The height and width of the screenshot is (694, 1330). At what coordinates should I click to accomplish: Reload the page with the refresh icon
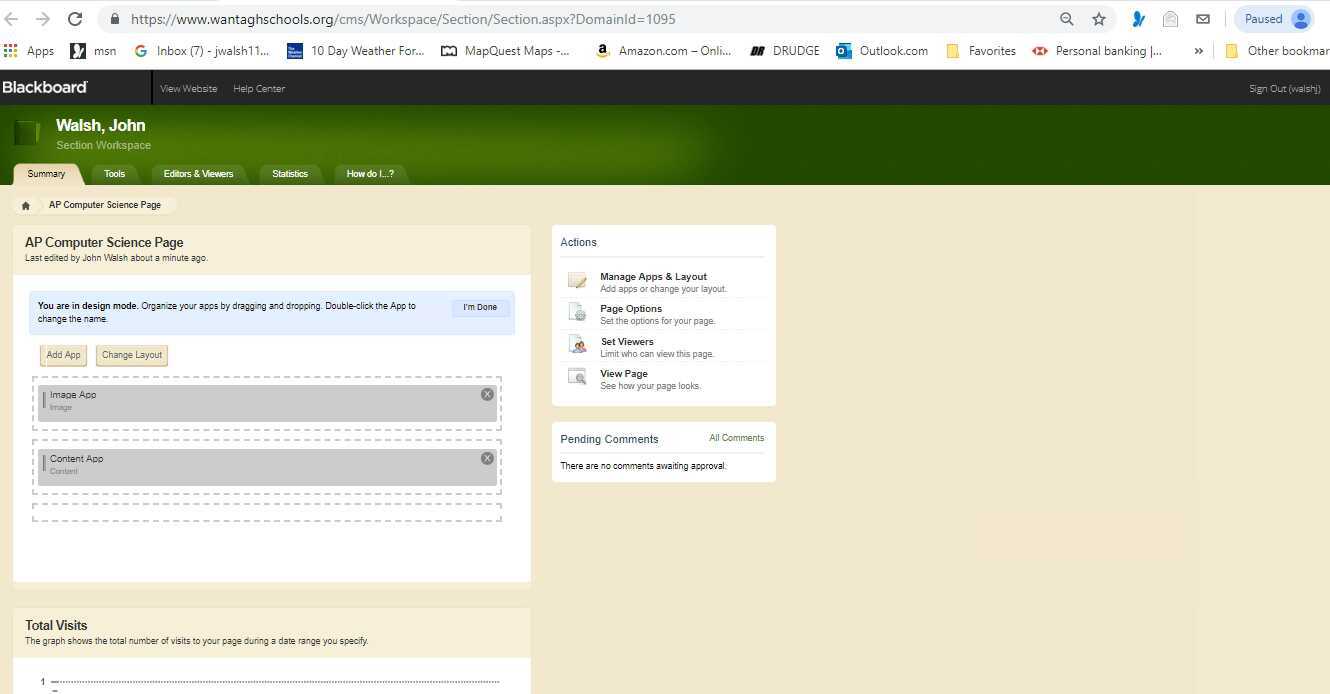74,18
